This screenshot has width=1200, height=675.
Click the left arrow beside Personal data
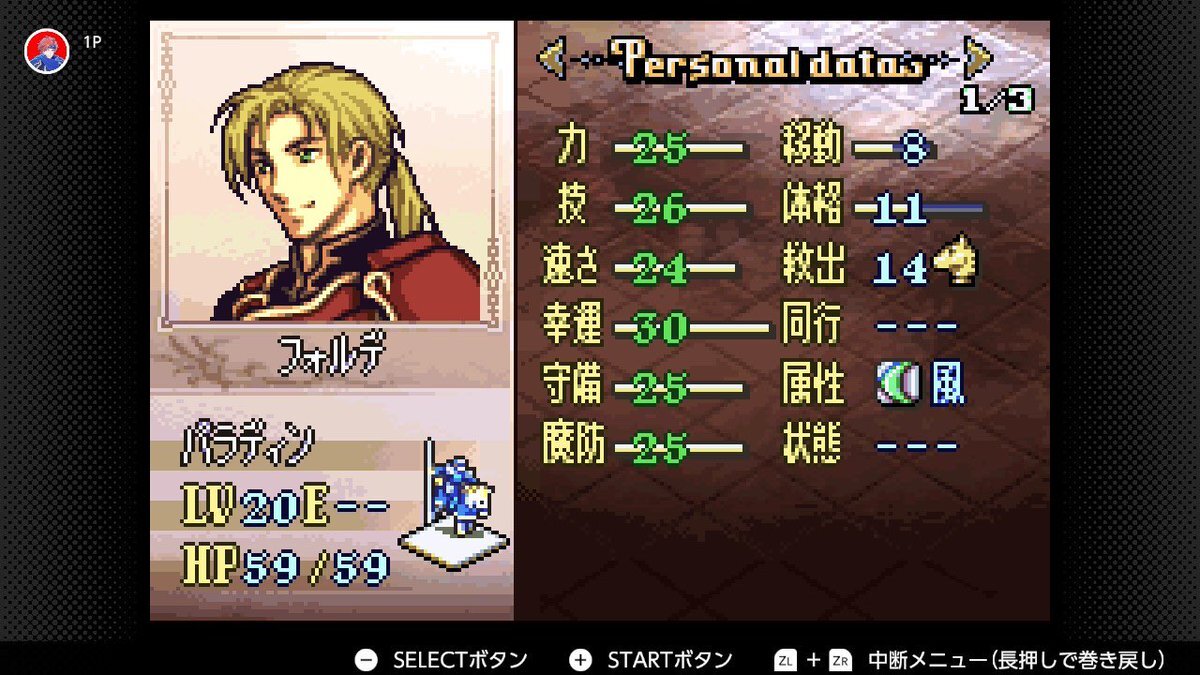[x=552, y=61]
